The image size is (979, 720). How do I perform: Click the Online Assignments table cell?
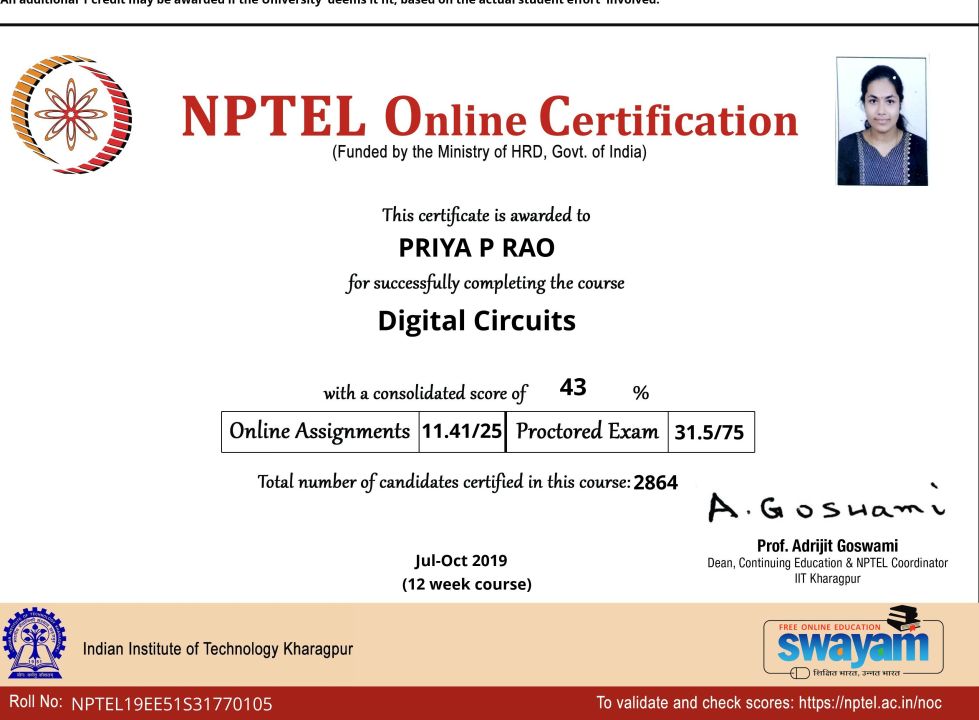[320, 432]
